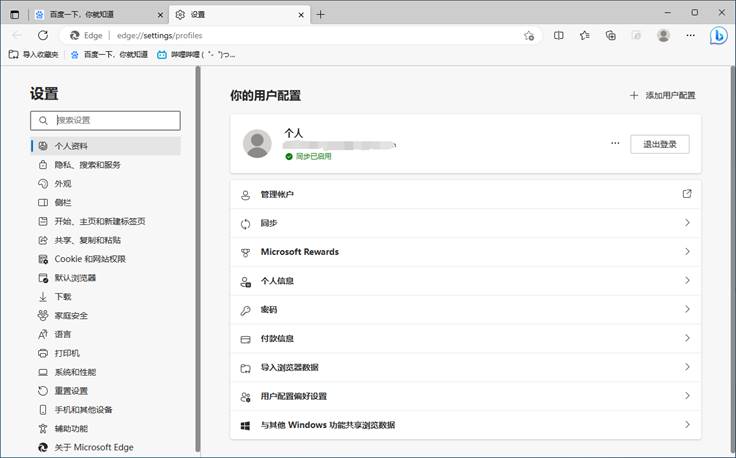Switch to the 百度一下 tab
This screenshot has height=458, width=736.
pos(90,15)
